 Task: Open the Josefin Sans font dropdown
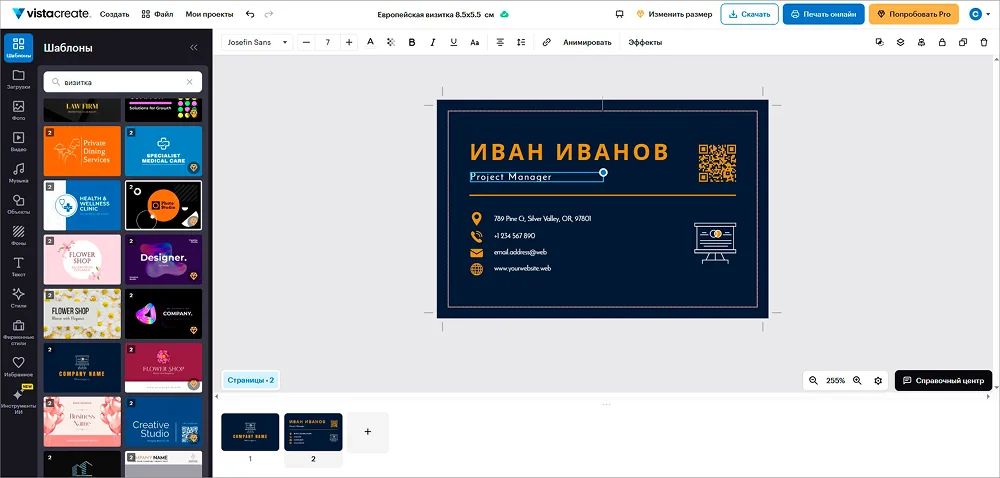(x=257, y=42)
